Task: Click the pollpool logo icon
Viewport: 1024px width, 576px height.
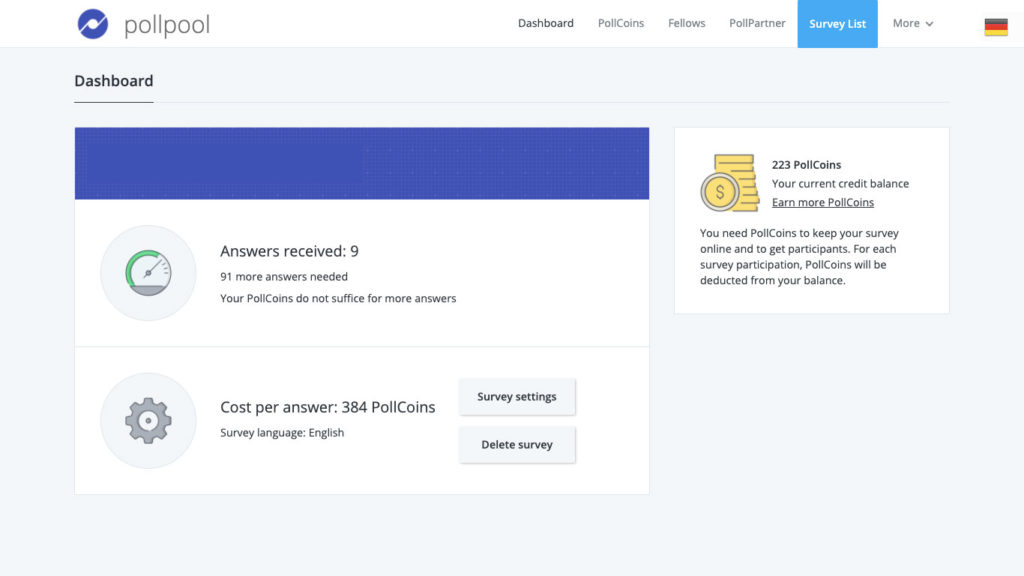Action: pyautogui.click(x=93, y=24)
